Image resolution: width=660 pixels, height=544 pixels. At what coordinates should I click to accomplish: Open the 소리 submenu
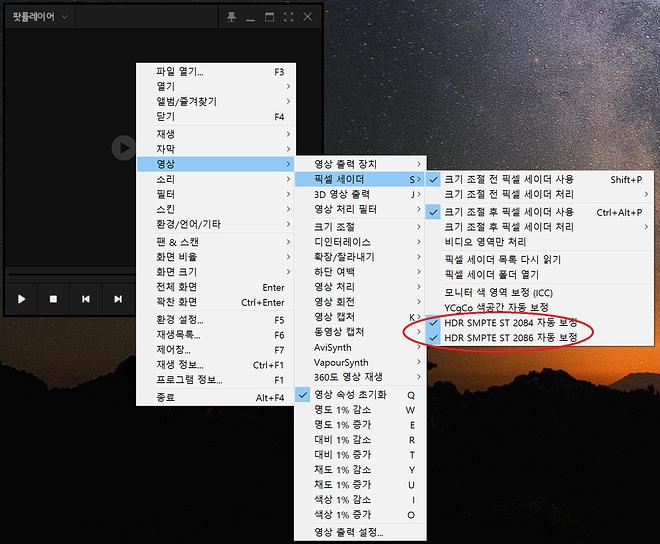pyautogui.click(x=216, y=179)
